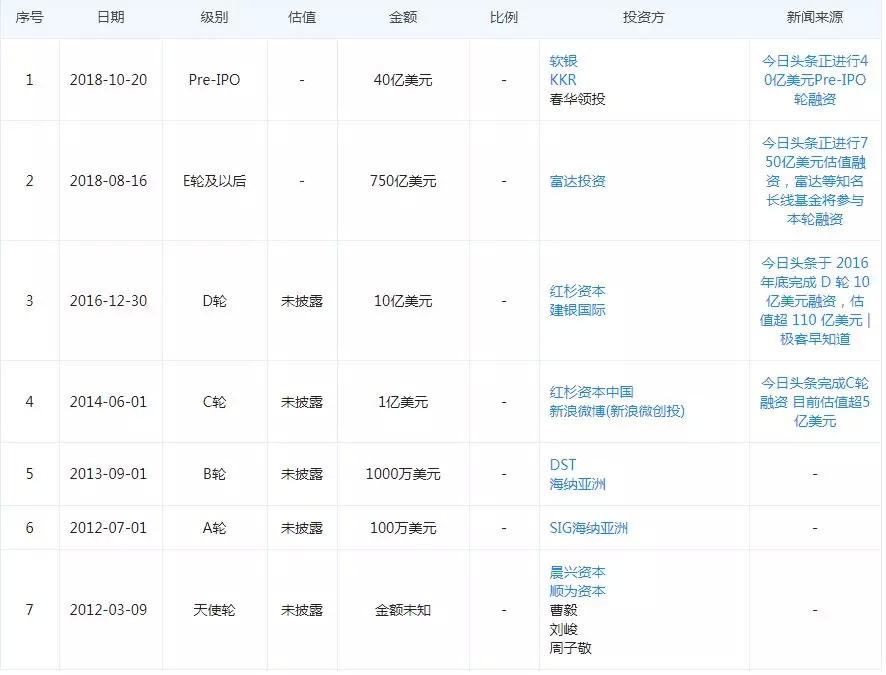Click the 金额 column header

point(403,19)
